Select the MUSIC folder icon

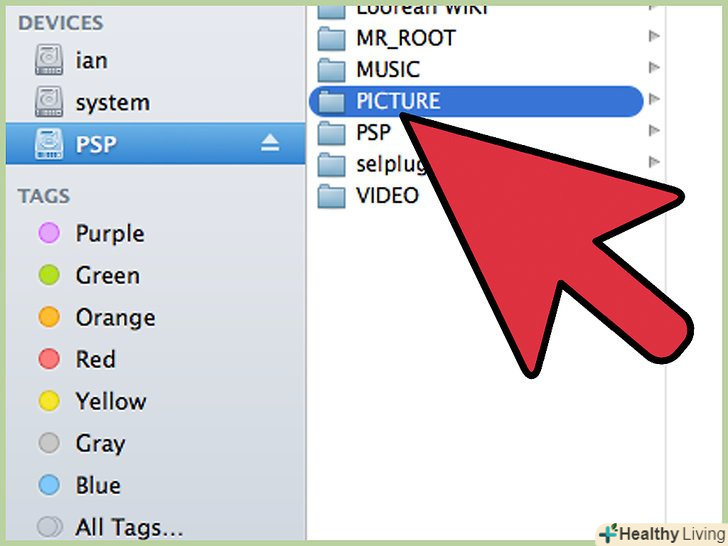coord(332,70)
